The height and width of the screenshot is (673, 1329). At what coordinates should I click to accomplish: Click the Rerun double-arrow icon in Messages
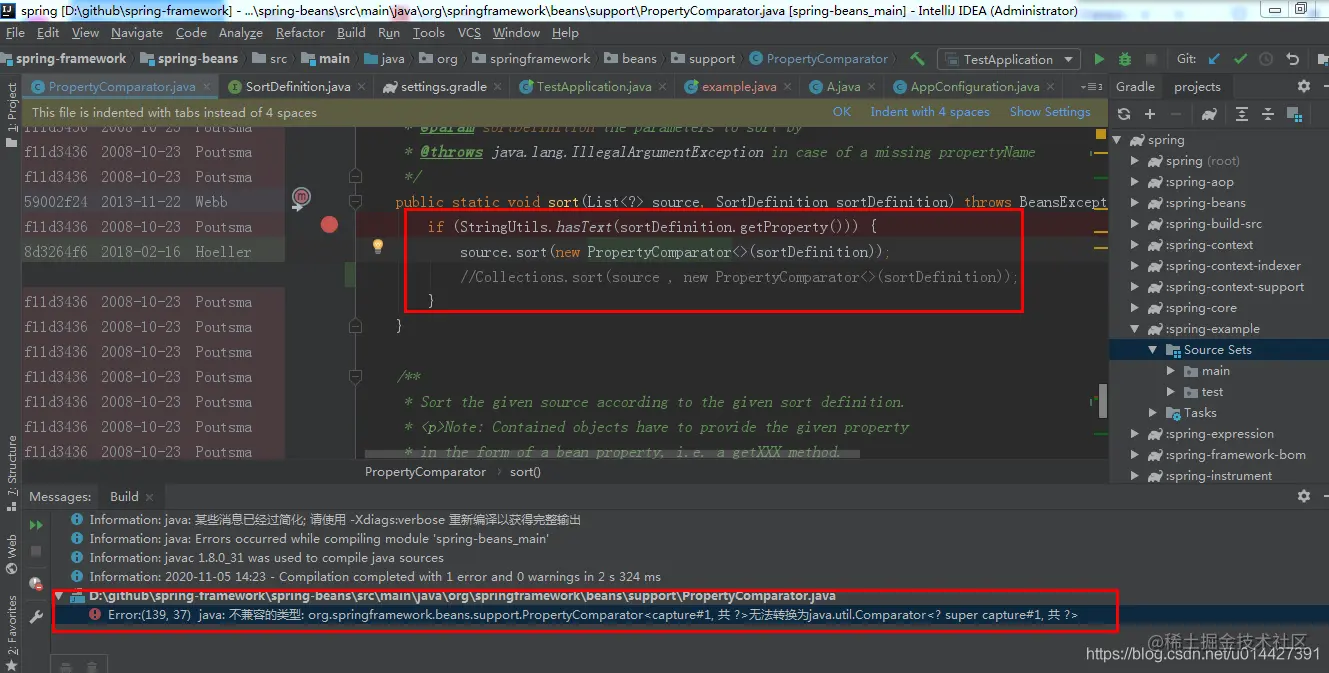pyautogui.click(x=36, y=525)
